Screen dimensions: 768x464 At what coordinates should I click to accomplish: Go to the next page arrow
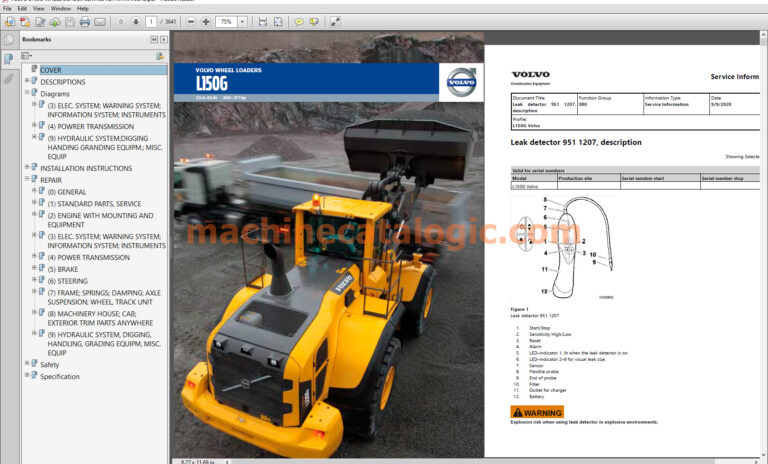click(x=136, y=22)
